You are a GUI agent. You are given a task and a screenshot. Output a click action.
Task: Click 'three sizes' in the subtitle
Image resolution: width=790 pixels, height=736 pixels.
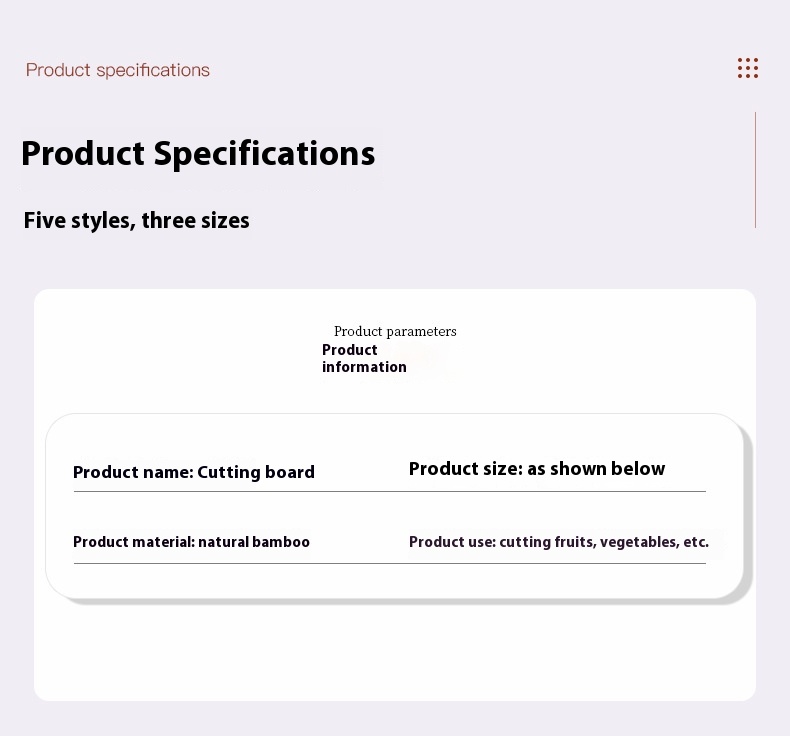coord(195,221)
